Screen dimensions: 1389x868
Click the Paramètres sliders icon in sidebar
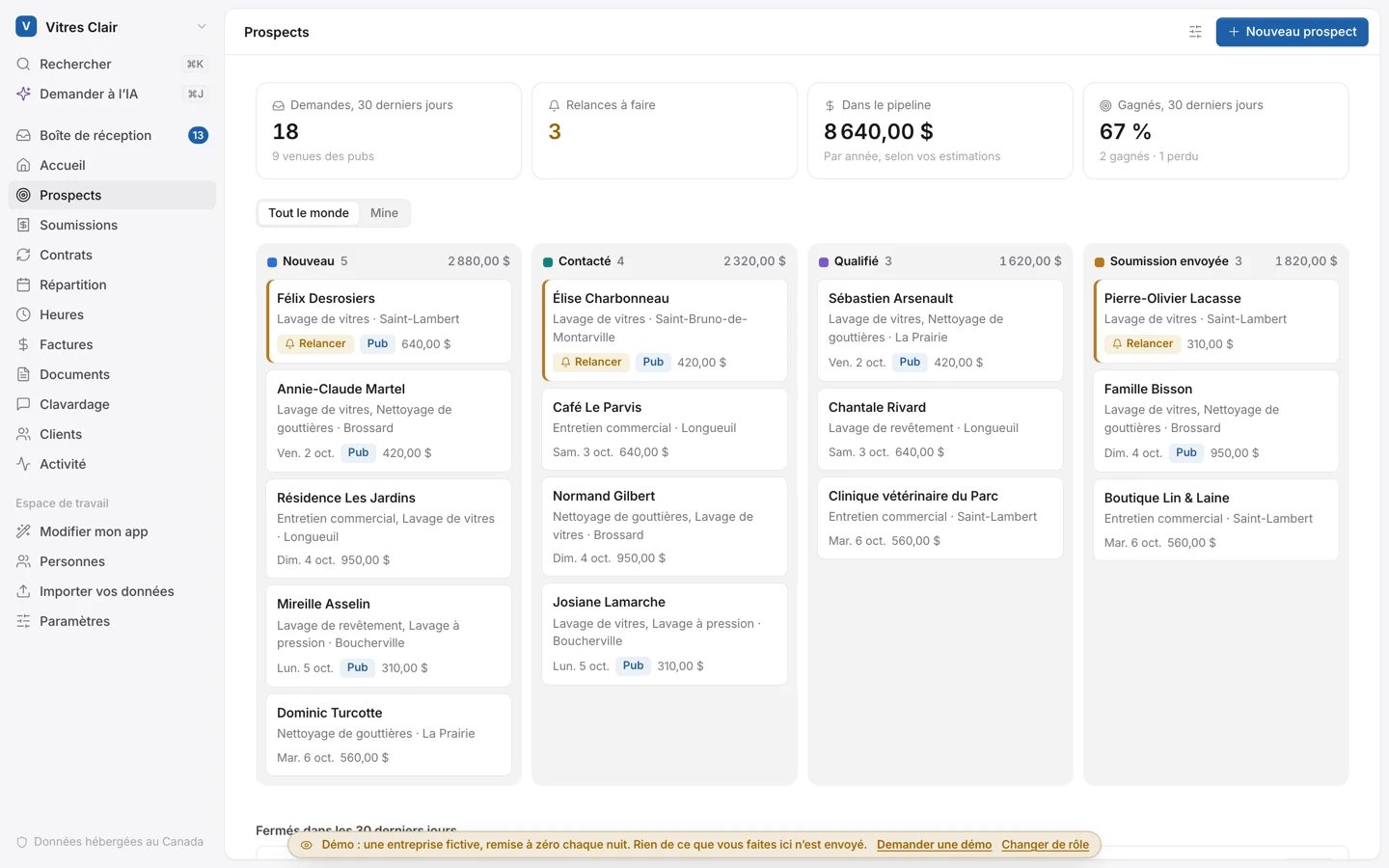coord(23,621)
